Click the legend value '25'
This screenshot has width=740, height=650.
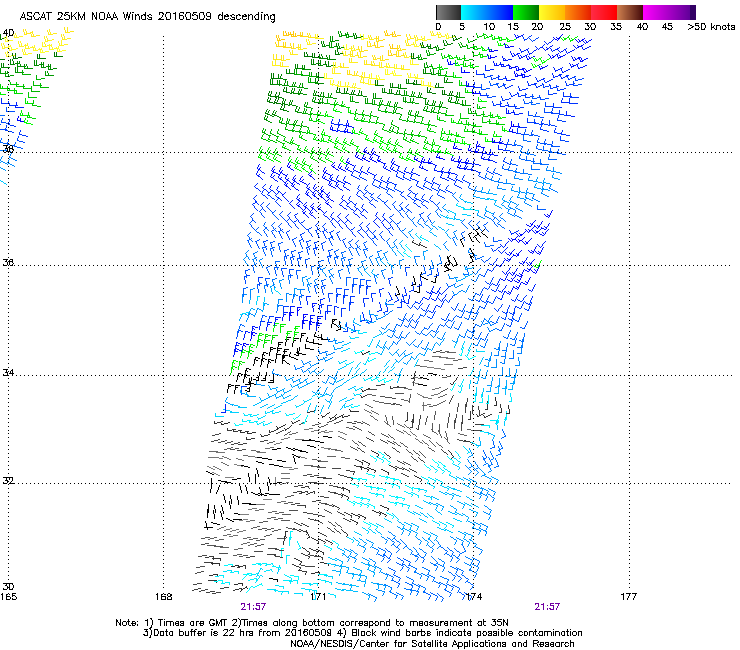tap(564, 27)
